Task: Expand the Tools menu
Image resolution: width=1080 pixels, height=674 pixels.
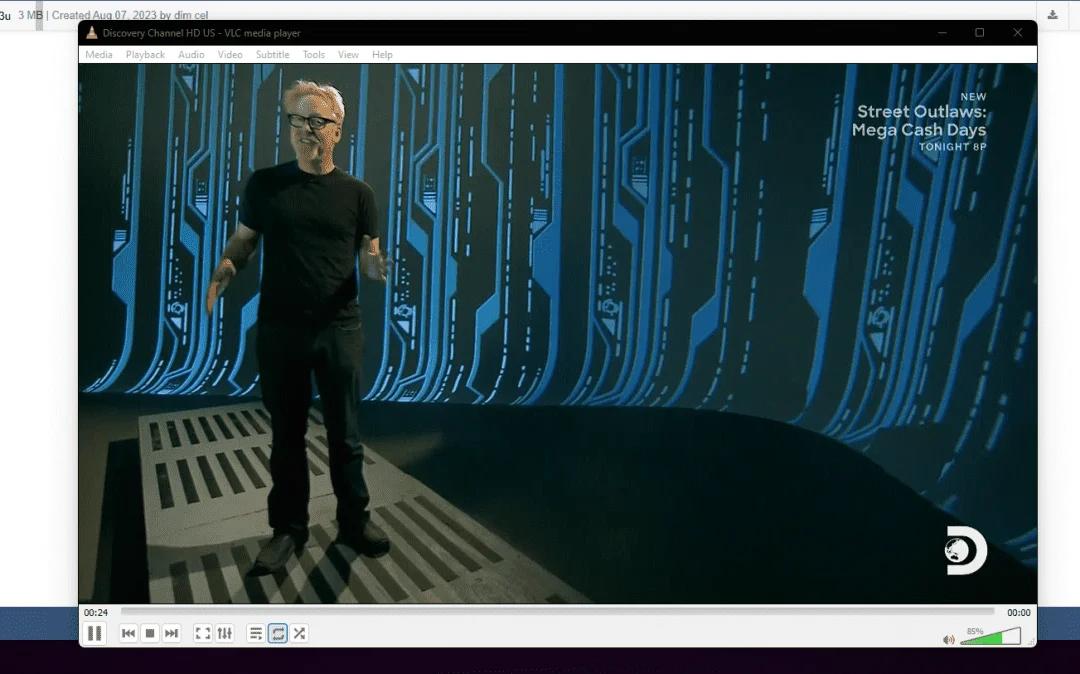Action: click(313, 54)
